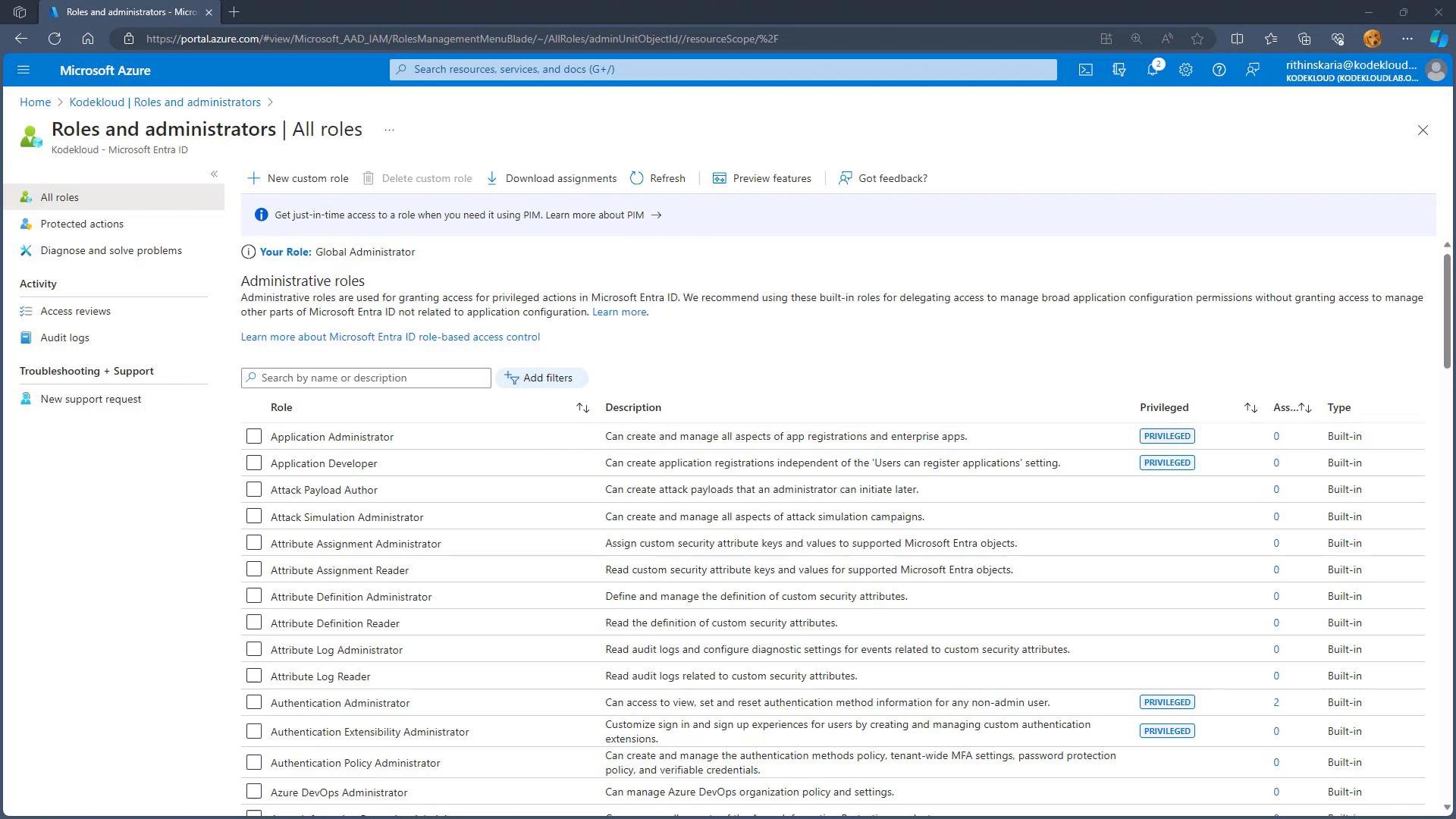Sort by the Role column arrows
Image resolution: width=1456 pixels, height=819 pixels.
[582, 408]
